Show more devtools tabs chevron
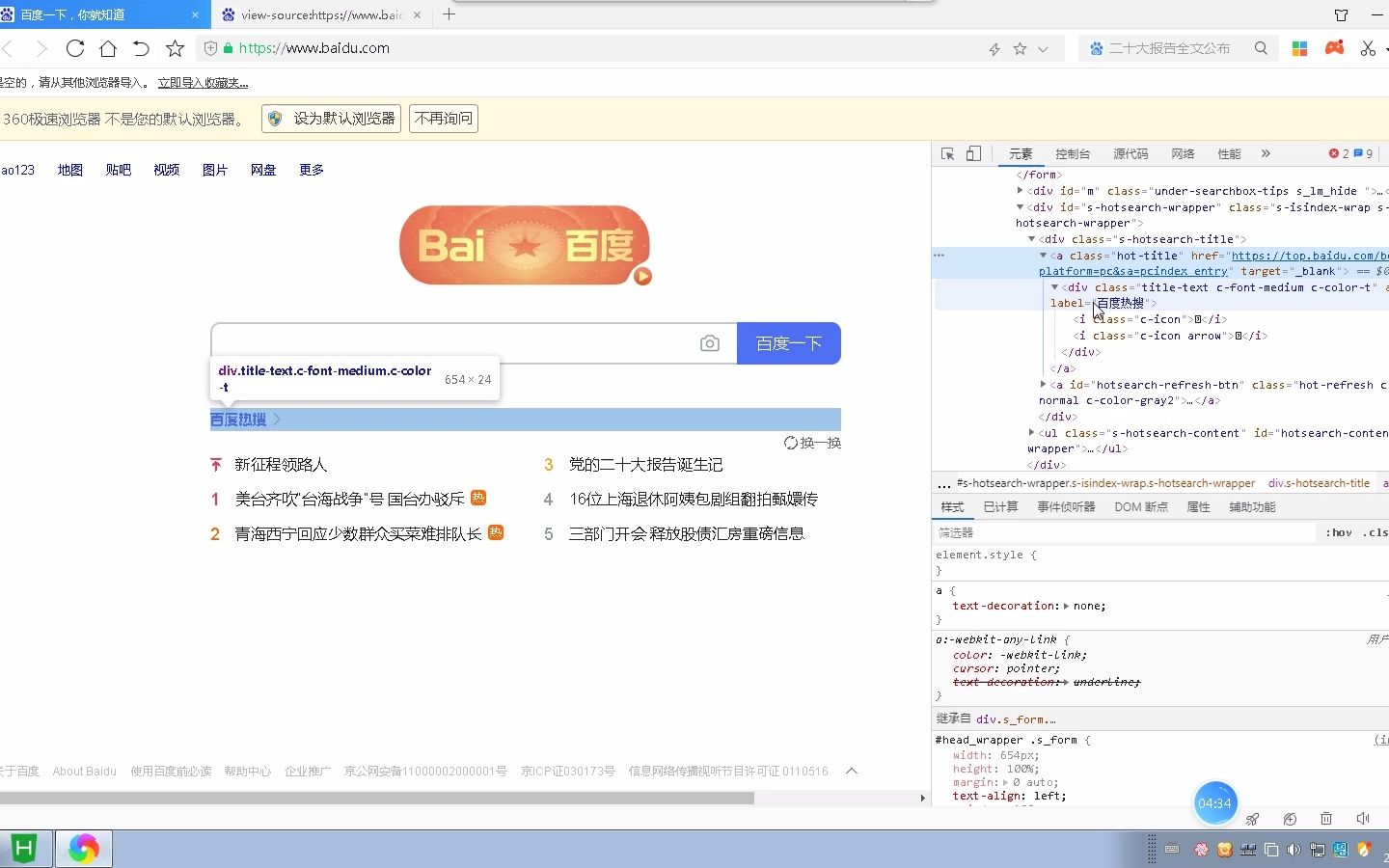Viewport: 1389px width, 868px height. (1266, 154)
